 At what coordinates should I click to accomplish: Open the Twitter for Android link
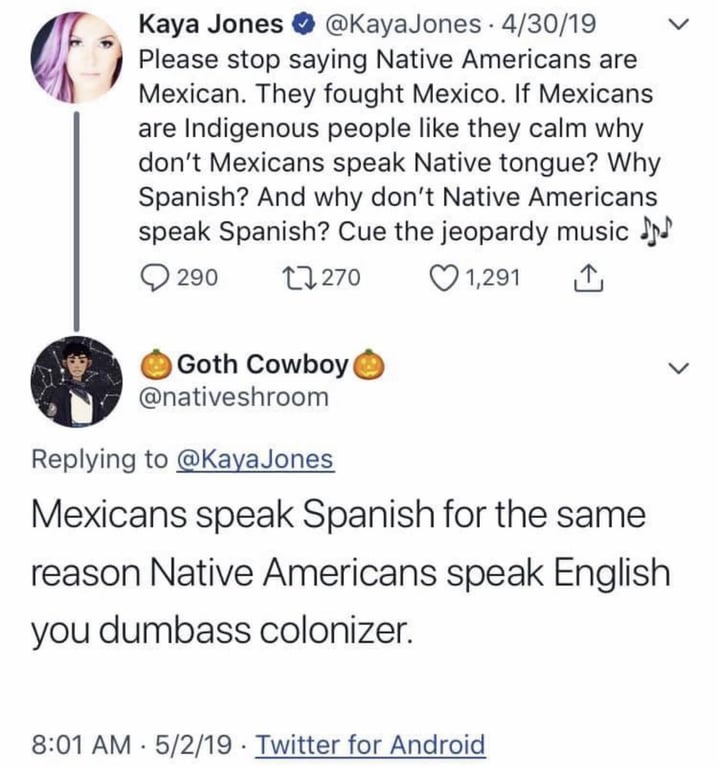371,745
